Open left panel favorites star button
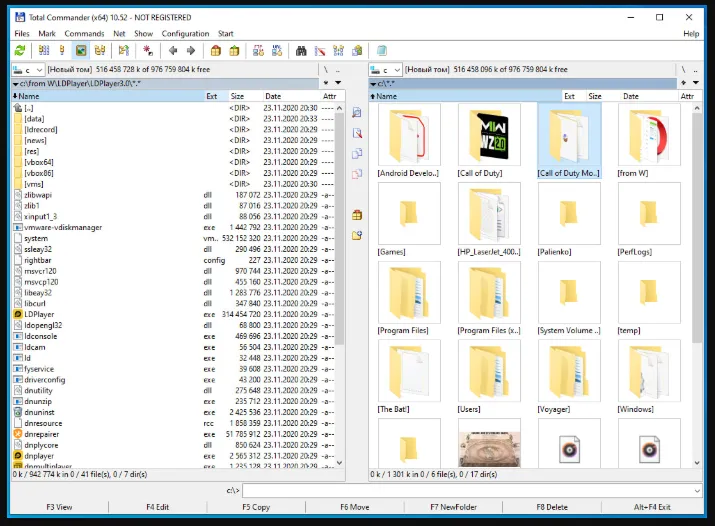This screenshot has width=715, height=526. (326, 83)
